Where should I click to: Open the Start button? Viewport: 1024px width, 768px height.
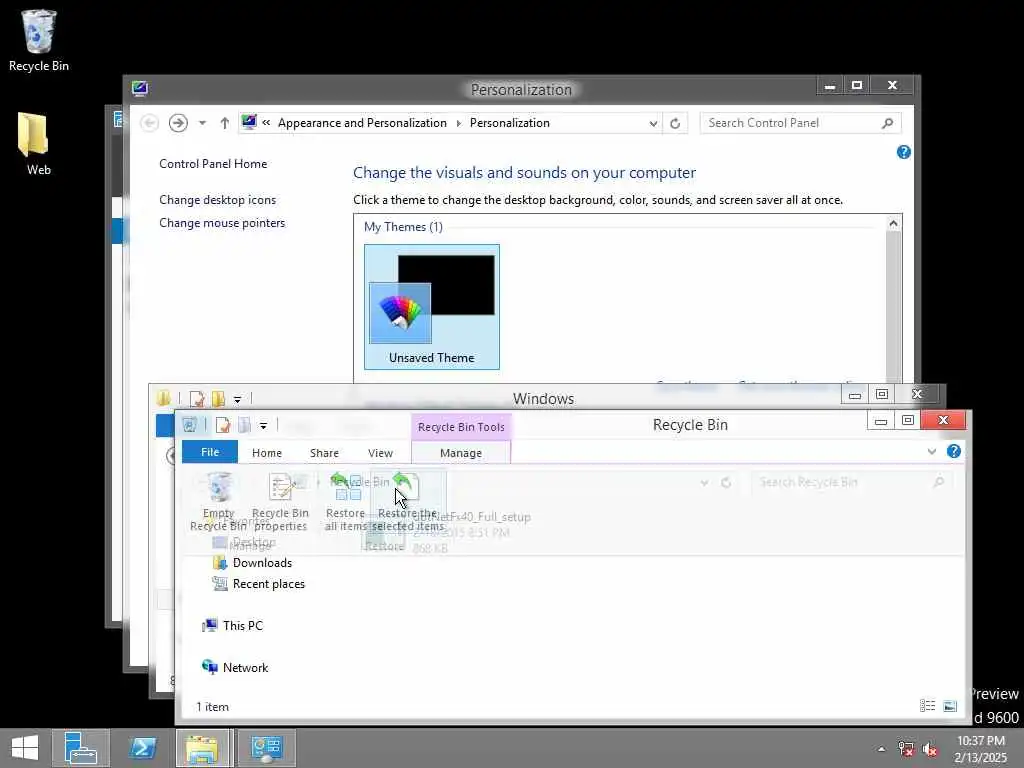click(25, 748)
